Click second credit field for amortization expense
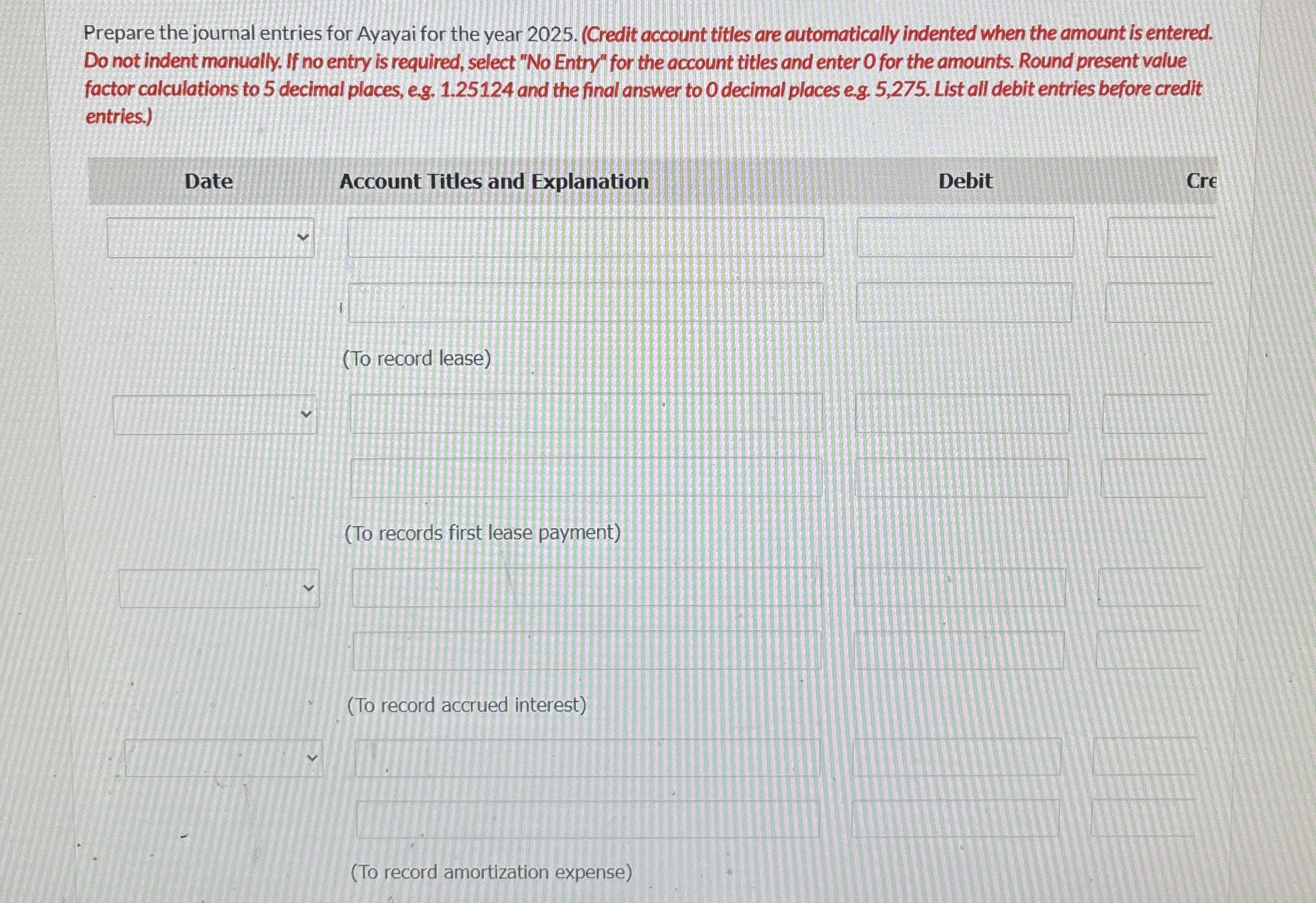The image size is (1316, 903). [1143, 818]
